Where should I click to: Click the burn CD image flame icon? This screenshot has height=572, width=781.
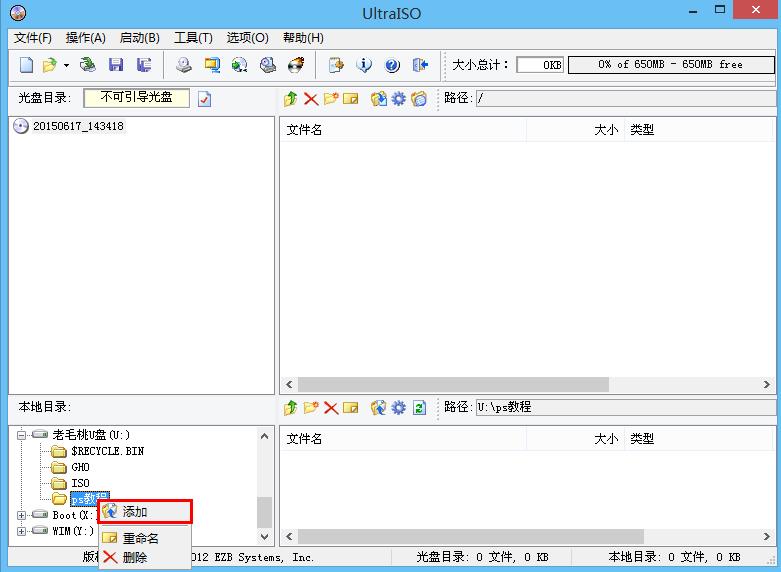coord(296,65)
